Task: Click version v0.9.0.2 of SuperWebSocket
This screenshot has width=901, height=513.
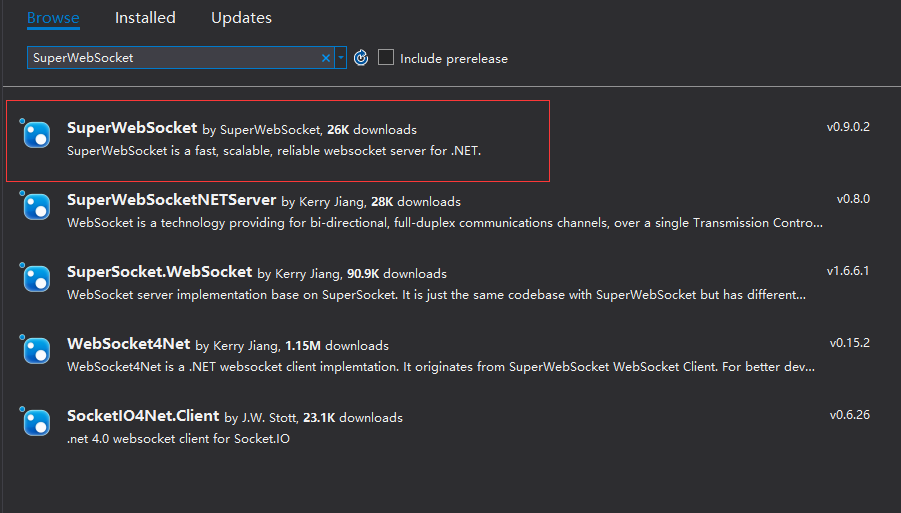Action: coord(848,127)
